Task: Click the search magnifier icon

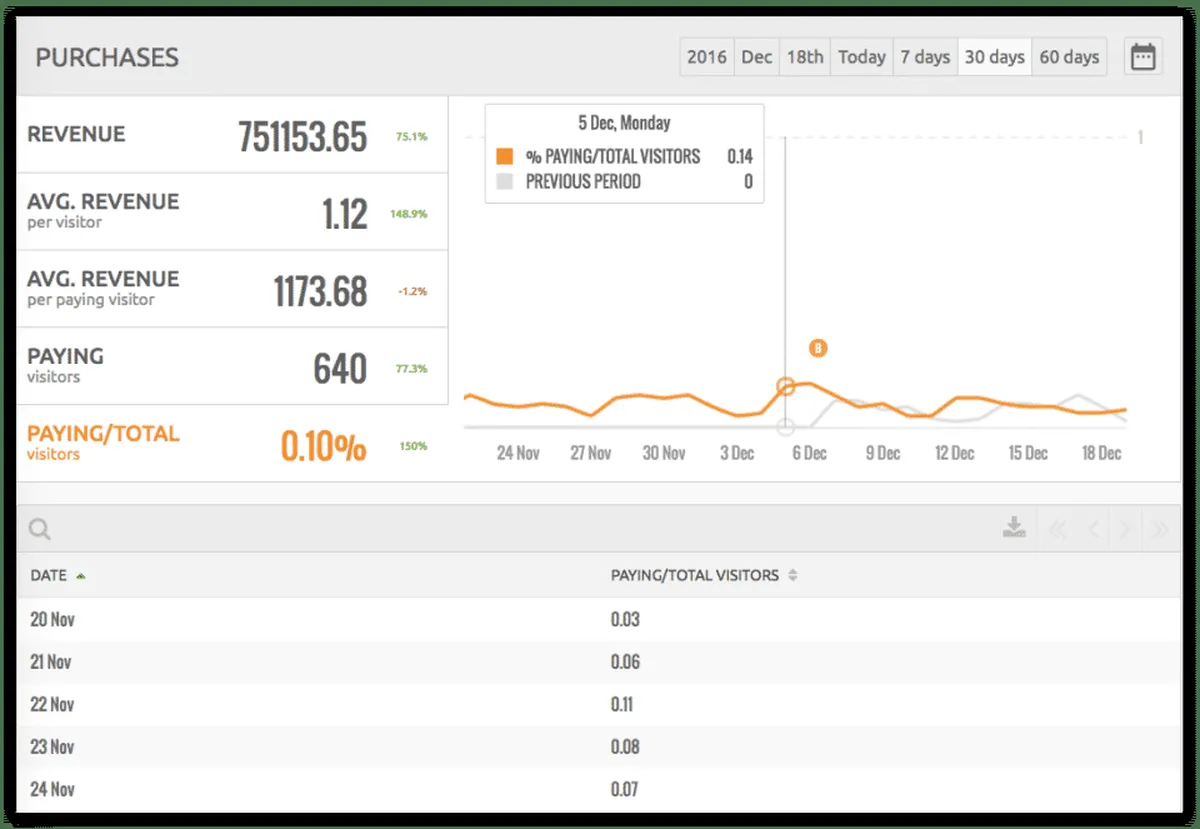Action: tap(40, 529)
